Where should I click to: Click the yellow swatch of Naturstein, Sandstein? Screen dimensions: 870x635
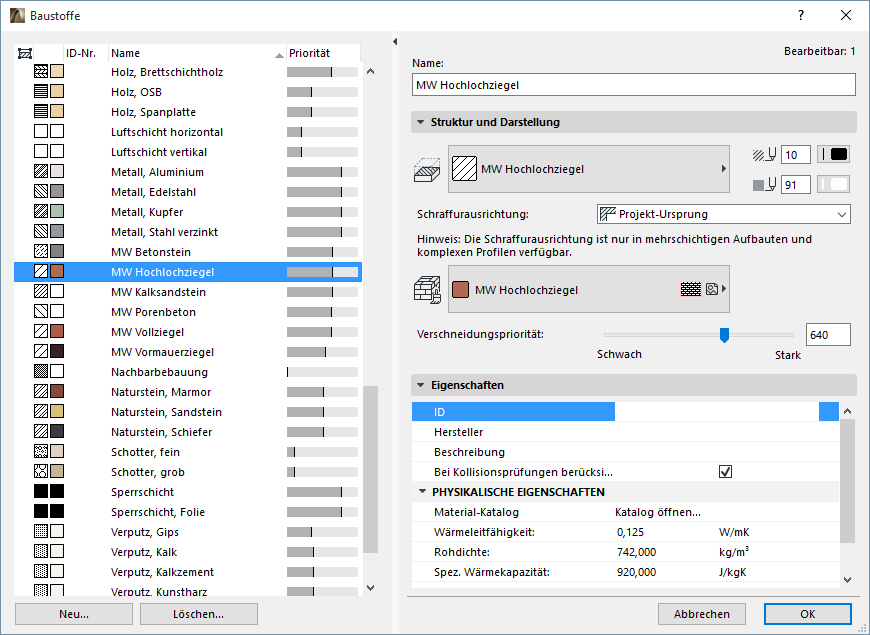[x=57, y=411]
